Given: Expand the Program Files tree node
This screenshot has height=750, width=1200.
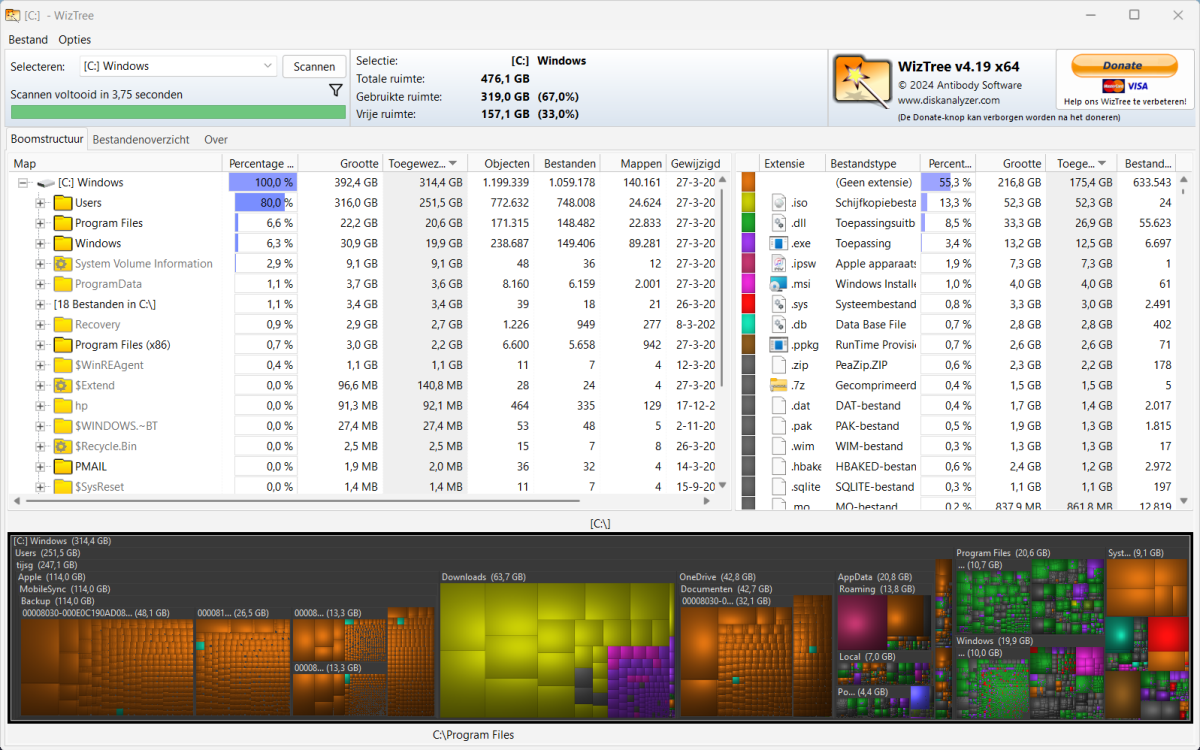Looking at the screenshot, I should pyautogui.click(x=41, y=223).
